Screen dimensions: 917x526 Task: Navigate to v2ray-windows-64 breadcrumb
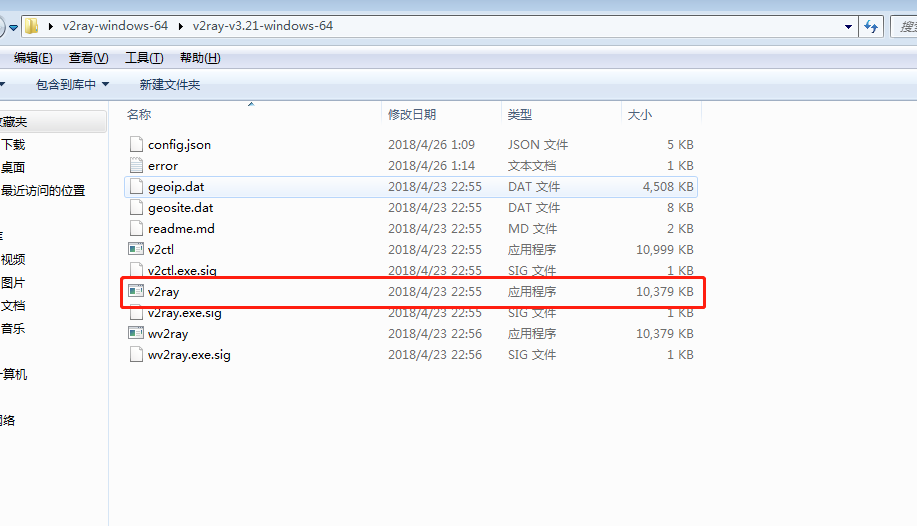pos(115,26)
